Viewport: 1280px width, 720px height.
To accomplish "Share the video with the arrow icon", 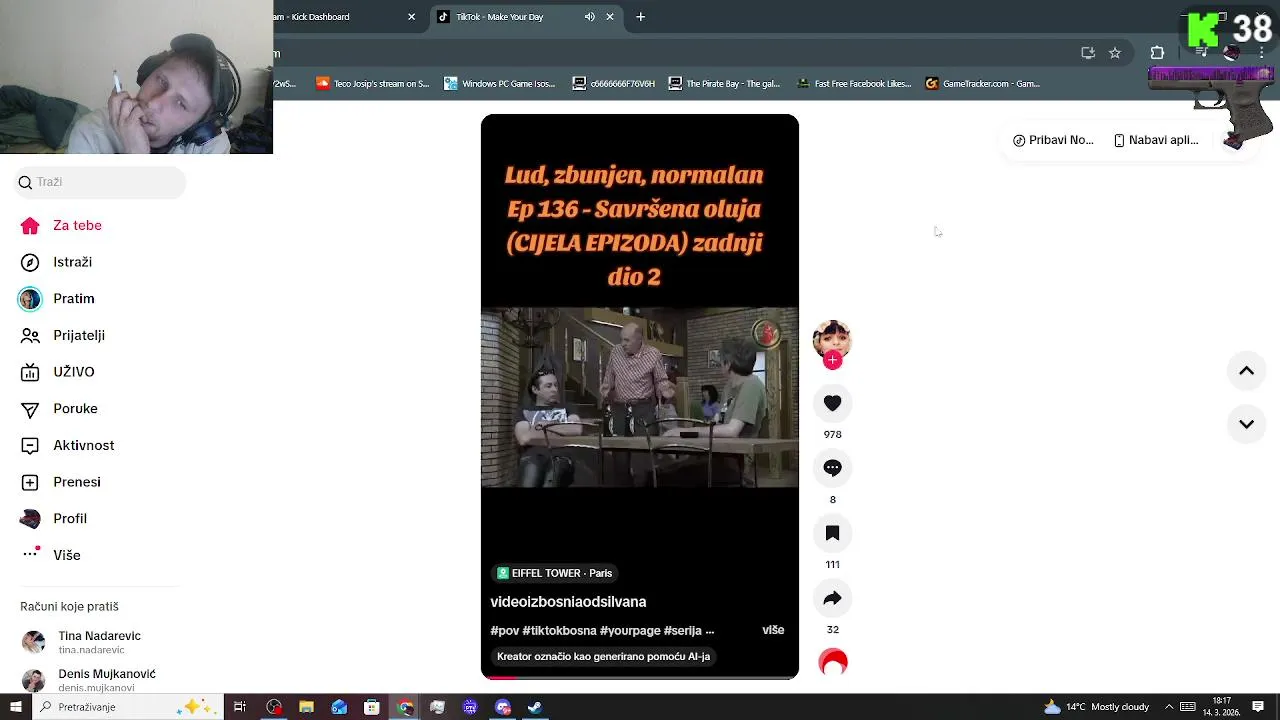I will pyautogui.click(x=832, y=598).
